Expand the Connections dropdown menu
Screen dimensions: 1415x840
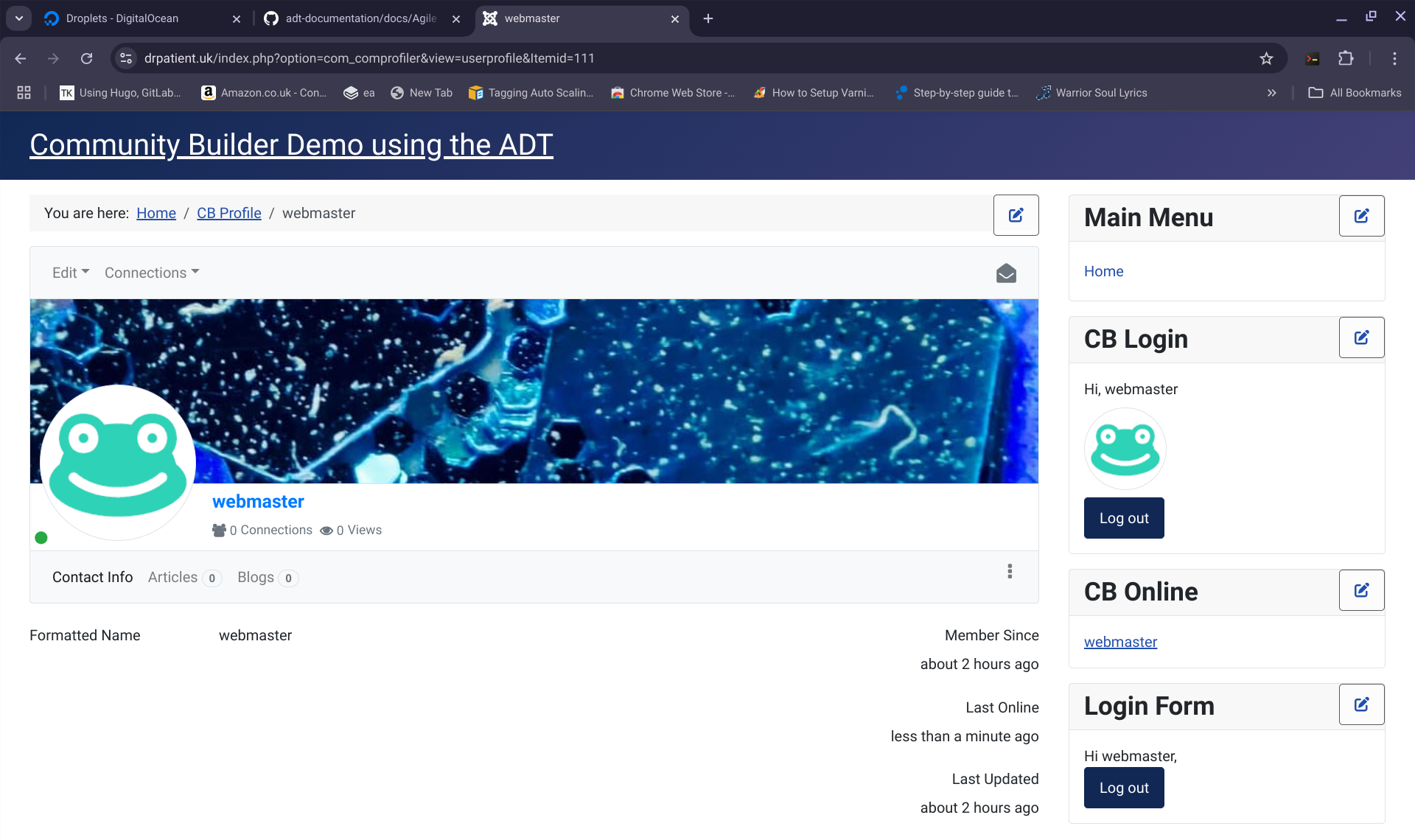pyautogui.click(x=152, y=273)
